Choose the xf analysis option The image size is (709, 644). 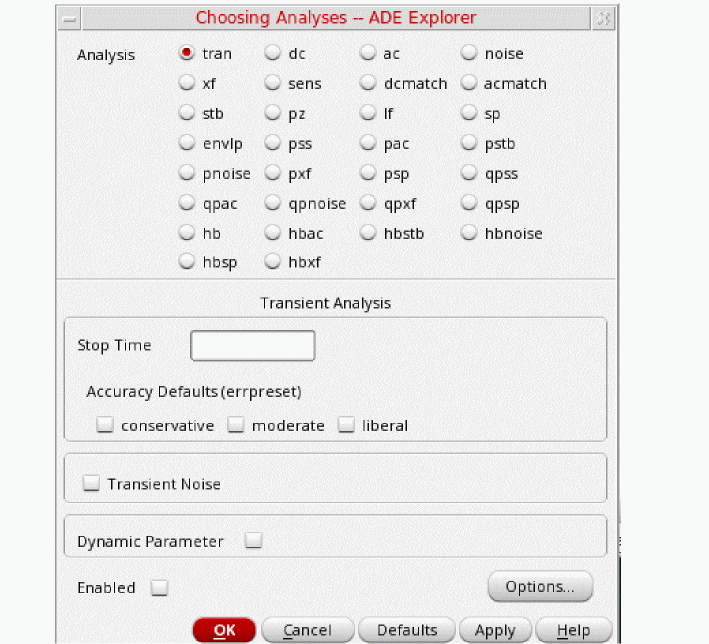click(x=186, y=83)
